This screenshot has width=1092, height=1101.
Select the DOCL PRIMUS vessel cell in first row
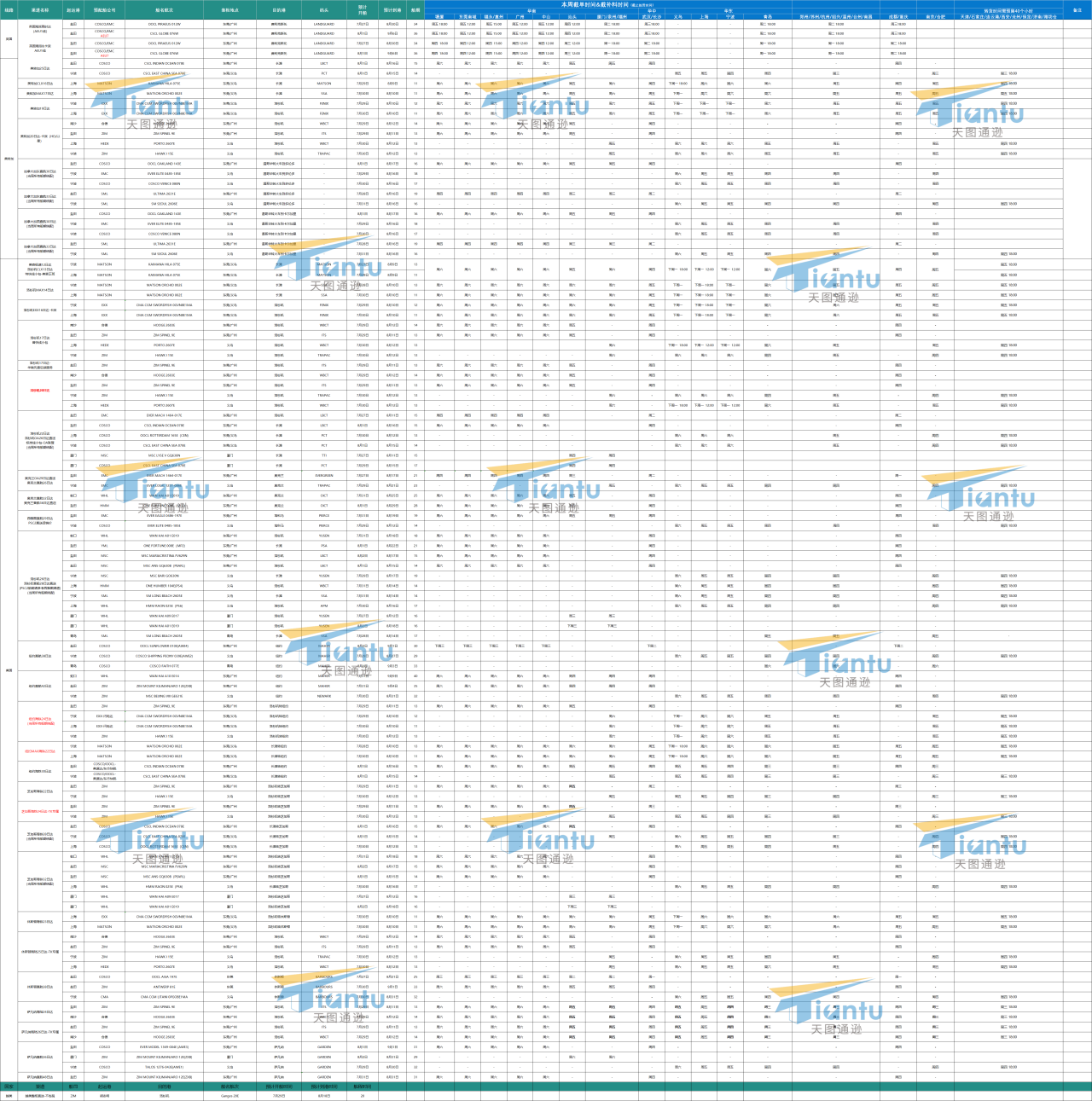tap(164, 24)
